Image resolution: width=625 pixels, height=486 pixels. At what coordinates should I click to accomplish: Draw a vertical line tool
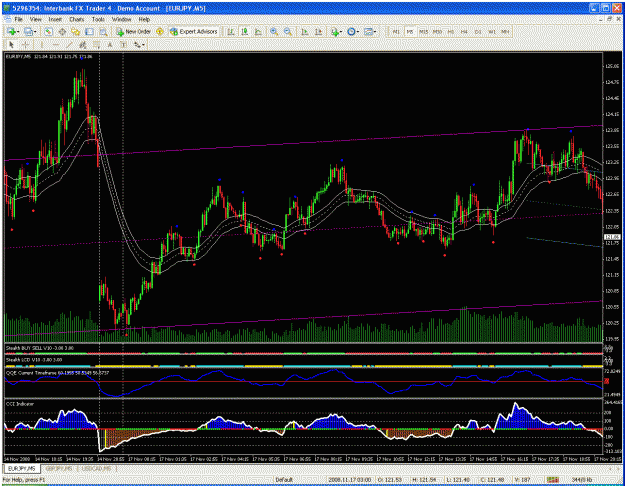pyautogui.click(x=42, y=45)
